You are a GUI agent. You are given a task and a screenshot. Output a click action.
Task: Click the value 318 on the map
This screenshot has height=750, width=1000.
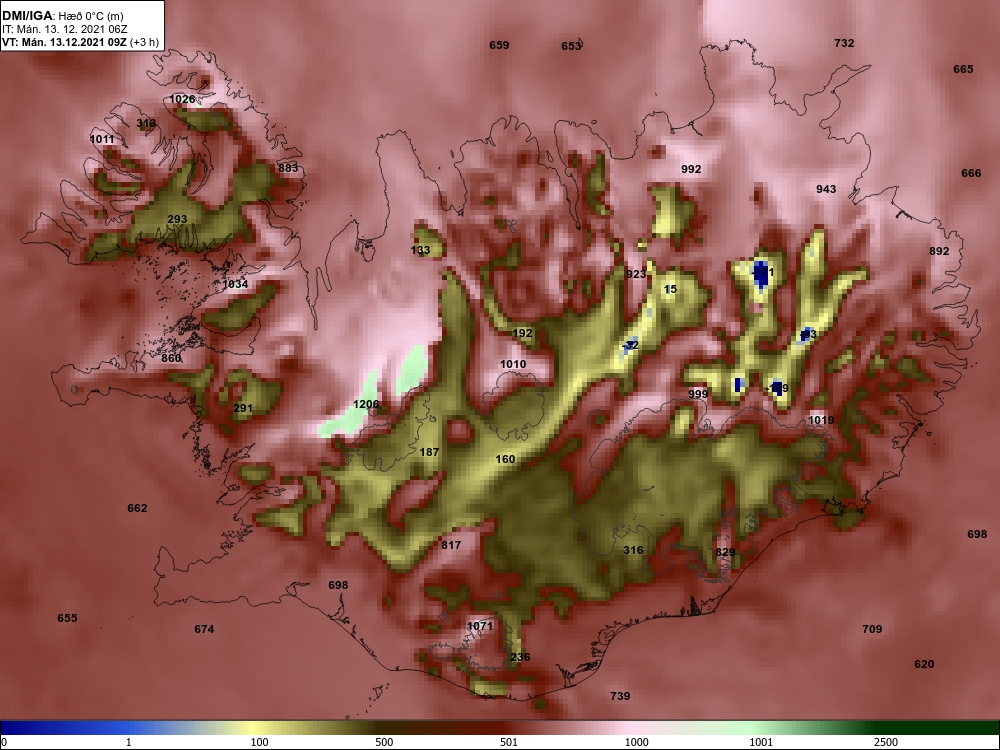tap(146, 124)
